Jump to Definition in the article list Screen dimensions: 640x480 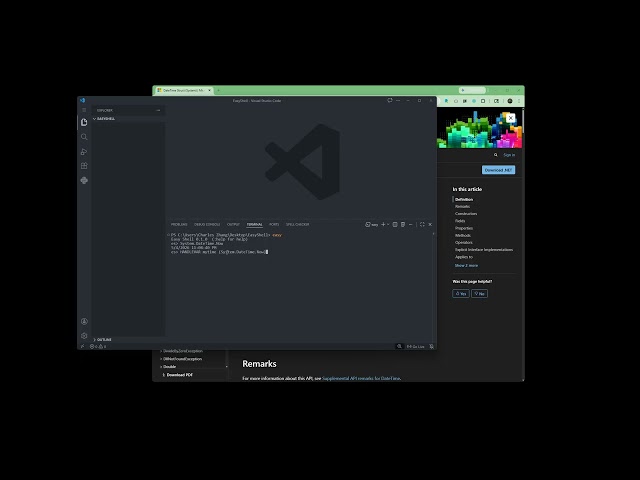pyautogui.click(x=464, y=199)
